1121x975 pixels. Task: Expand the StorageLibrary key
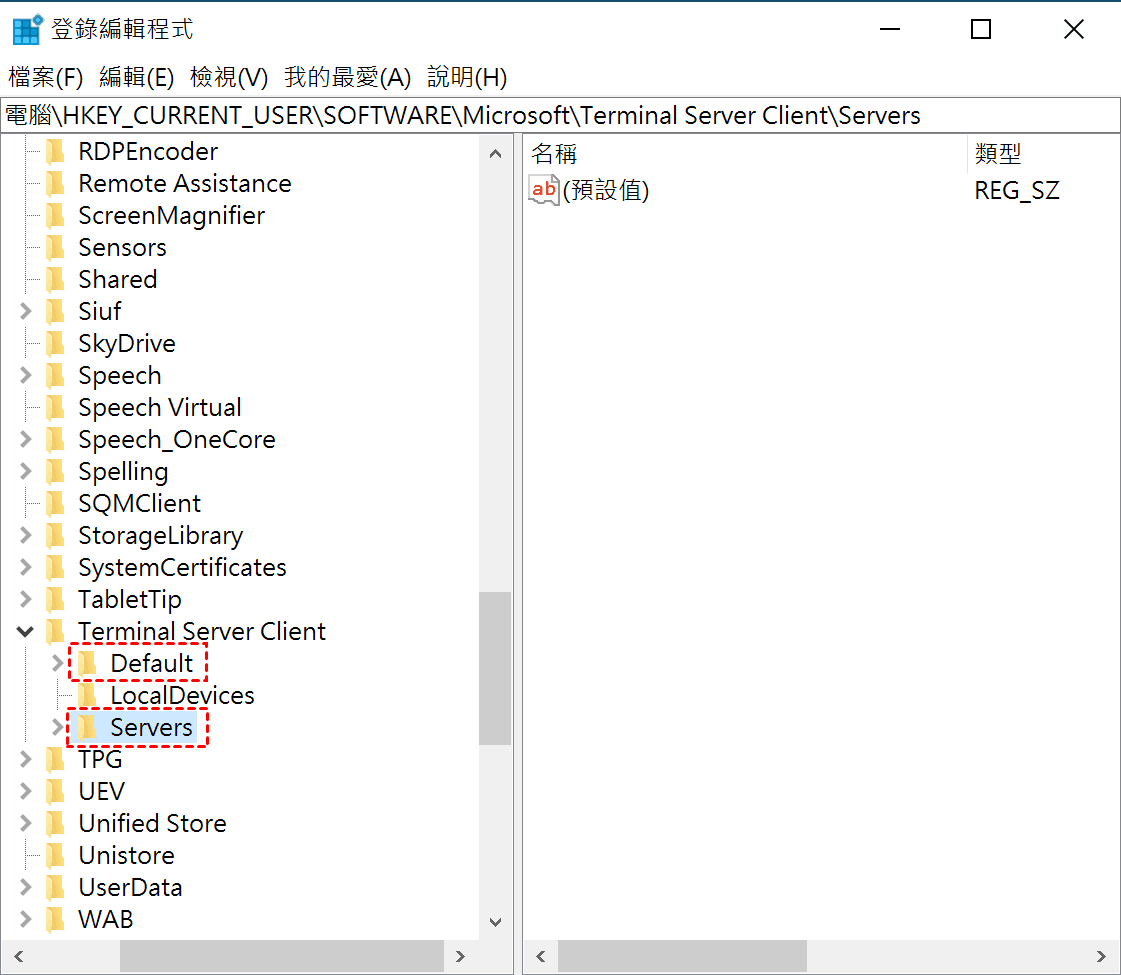tap(25, 535)
